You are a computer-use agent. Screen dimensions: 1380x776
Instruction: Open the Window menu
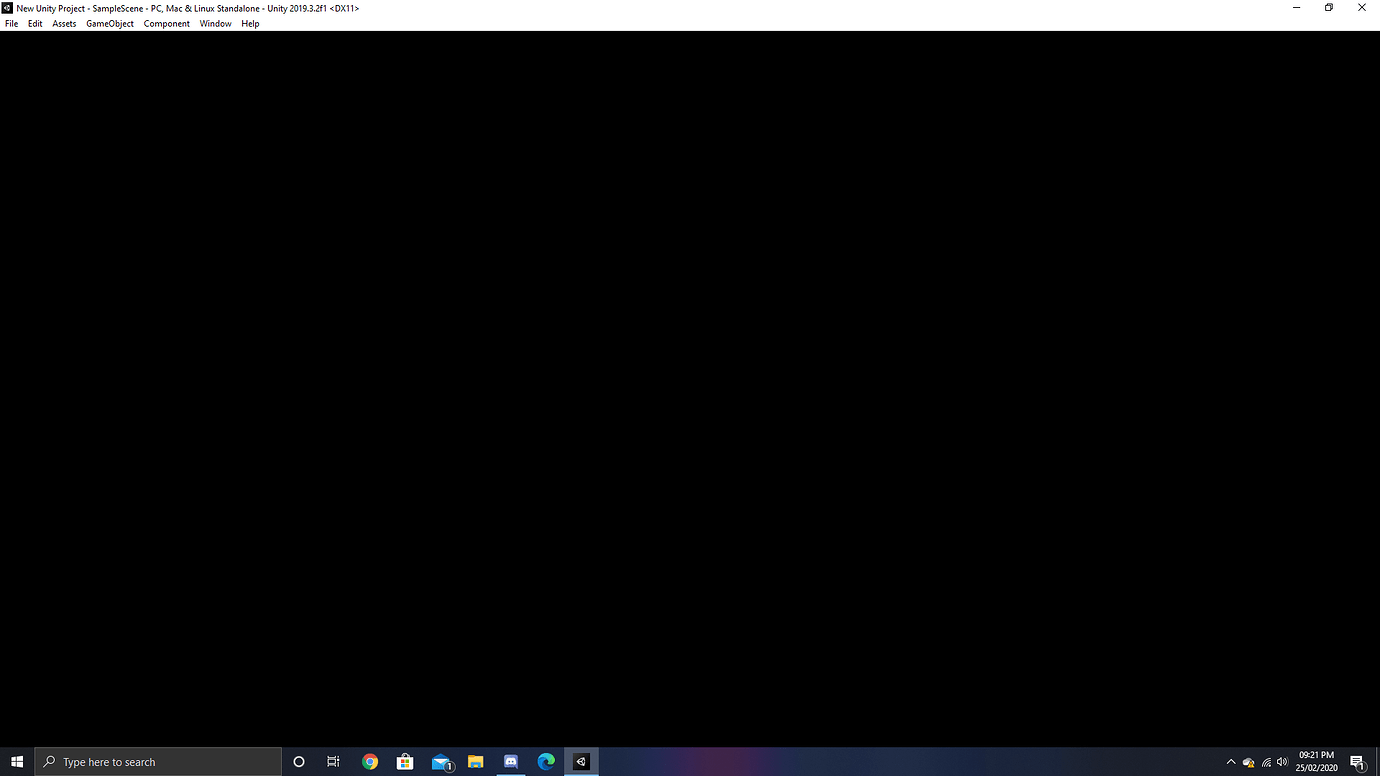pos(215,23)
